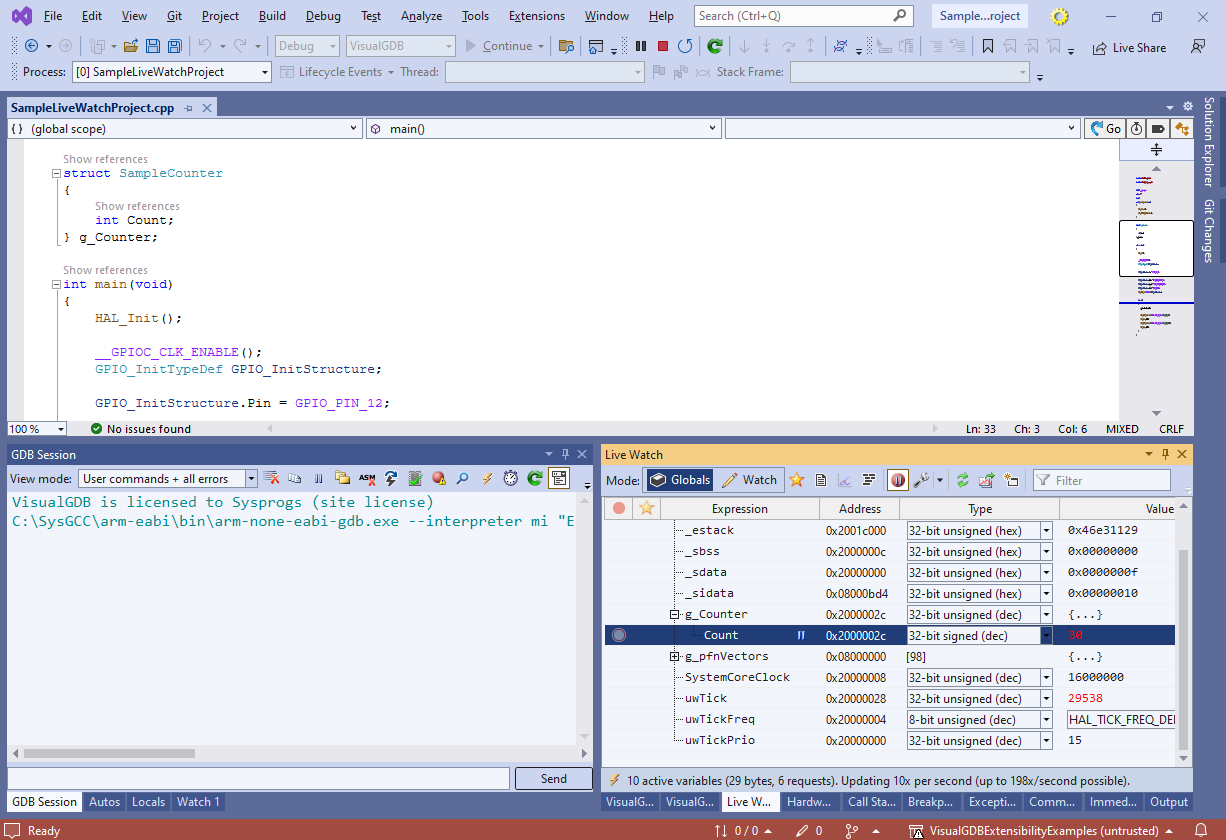The image size is (1226, 840).
Task: Click the Save All icon
Action: pos(174,46)
